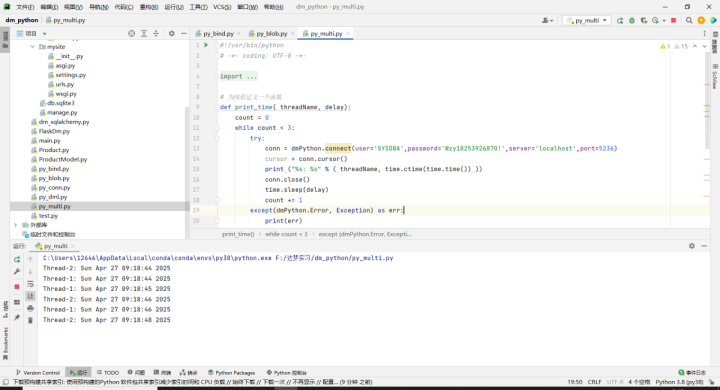The height and width of the screenshot is (390, 720).
Task: Print the console output
Action: 30,308
